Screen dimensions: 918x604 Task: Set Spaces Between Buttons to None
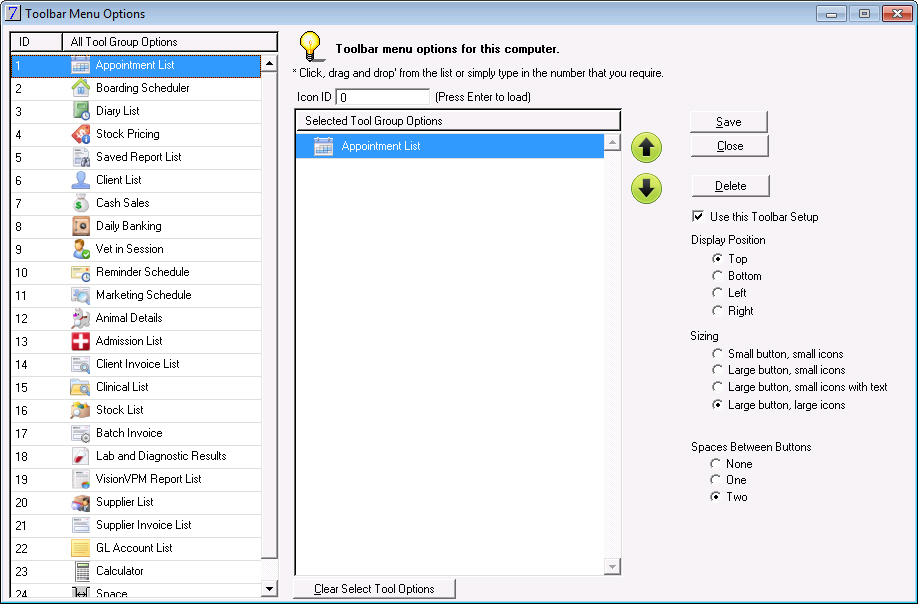(x=715, y=464)
